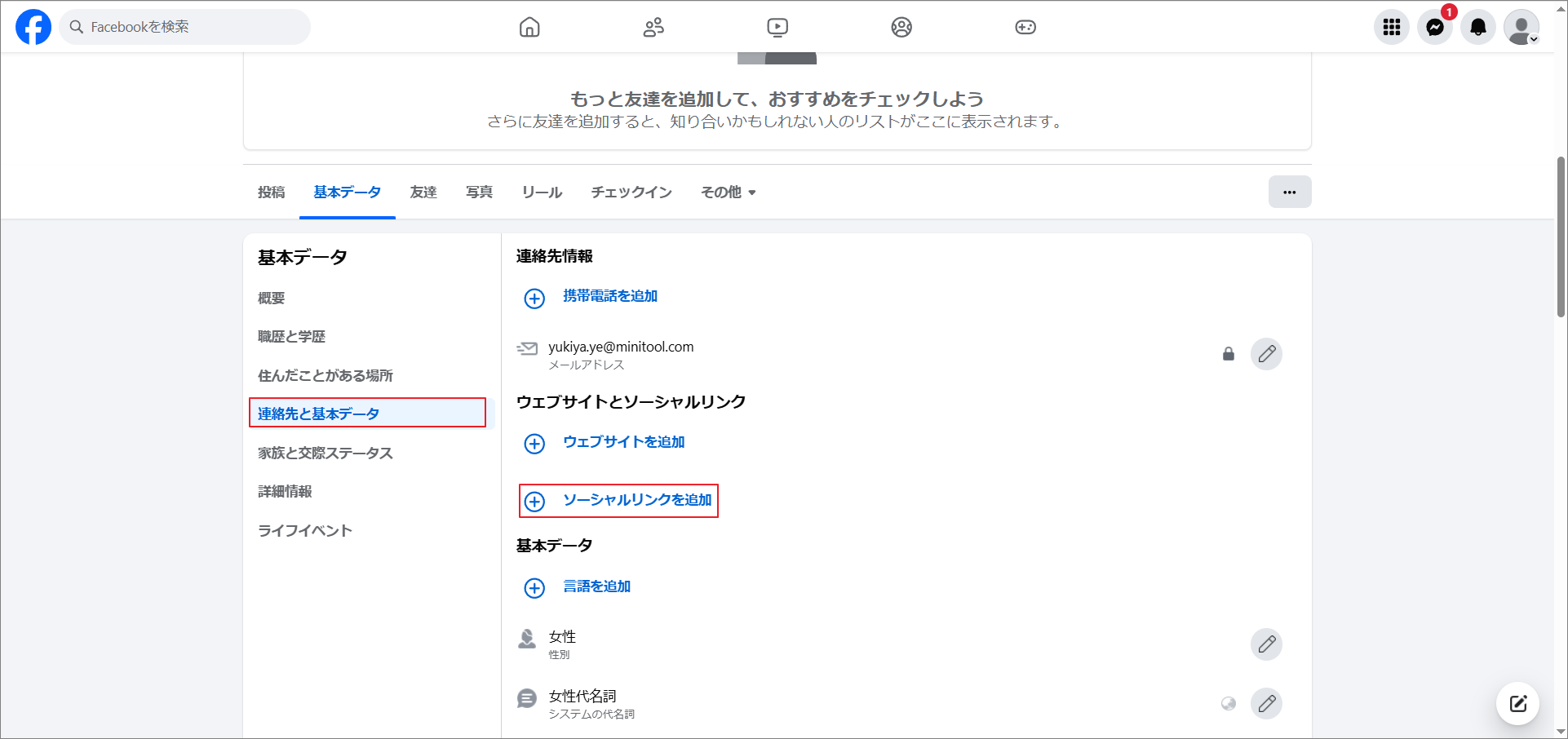Open the apps menu grid icon
Viewport: 1568px width, 739px height.
1392,26
